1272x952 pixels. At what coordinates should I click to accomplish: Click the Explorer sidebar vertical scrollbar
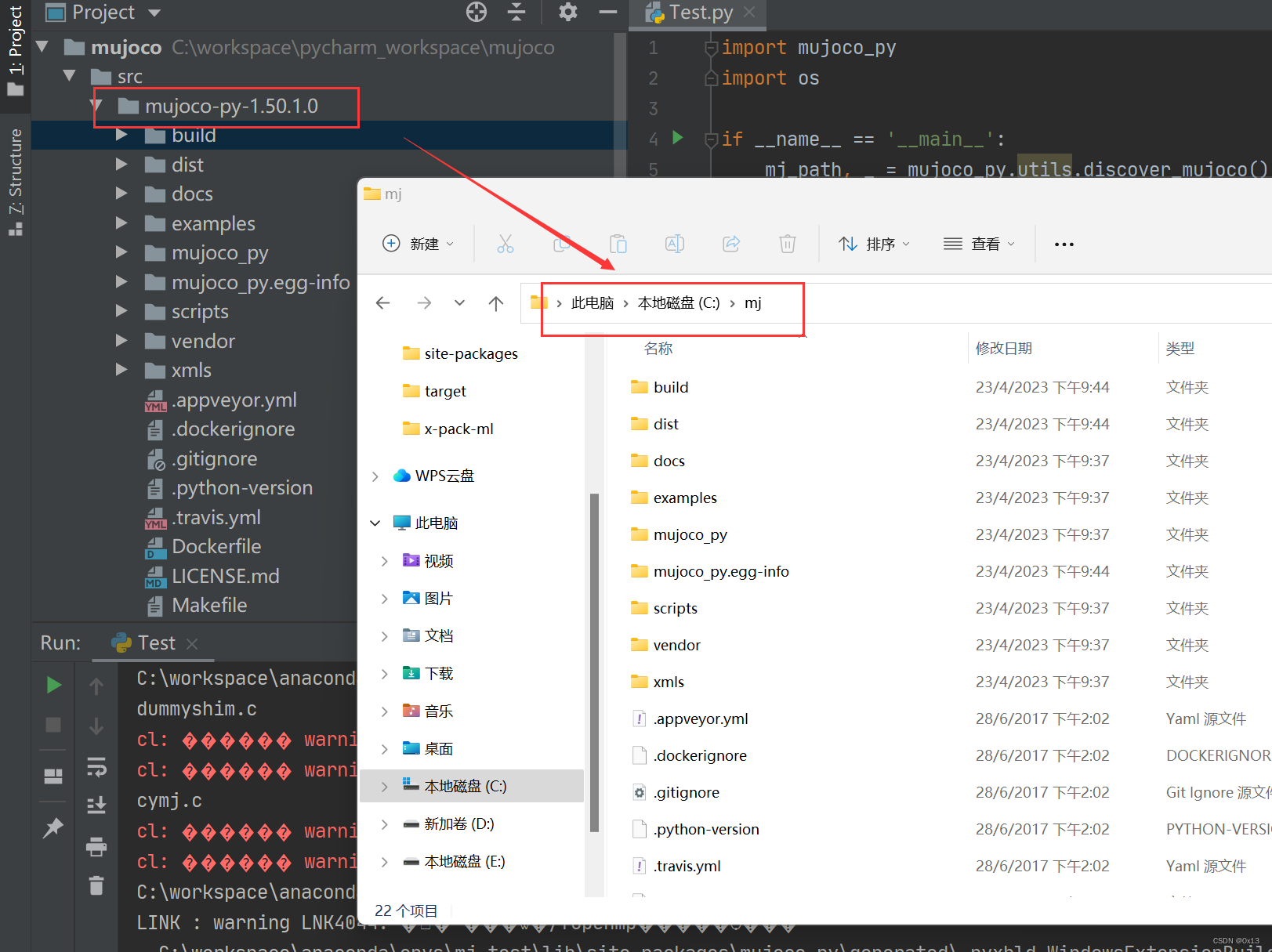tap(594, 662)
